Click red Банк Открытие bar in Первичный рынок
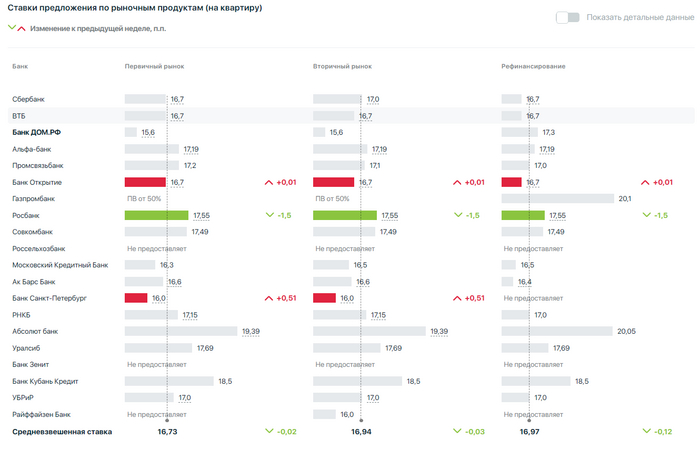Screen dimensions: 700x449 (x=145, y=182)
